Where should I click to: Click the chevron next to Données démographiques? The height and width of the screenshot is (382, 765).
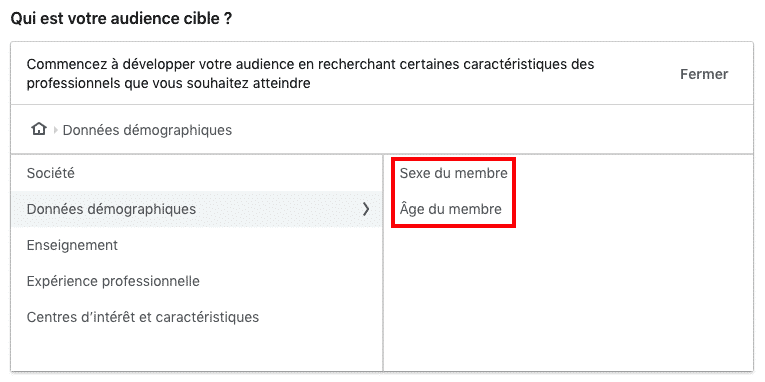tap(366, 209)
